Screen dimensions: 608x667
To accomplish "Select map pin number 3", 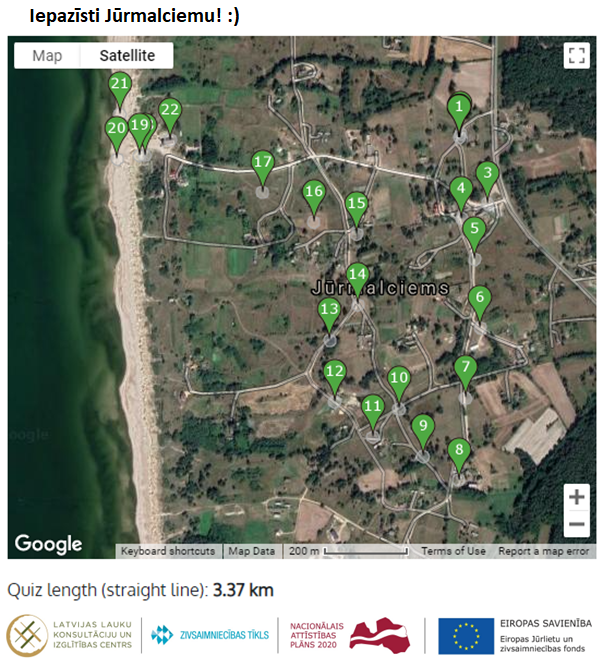I will [487, 174].
